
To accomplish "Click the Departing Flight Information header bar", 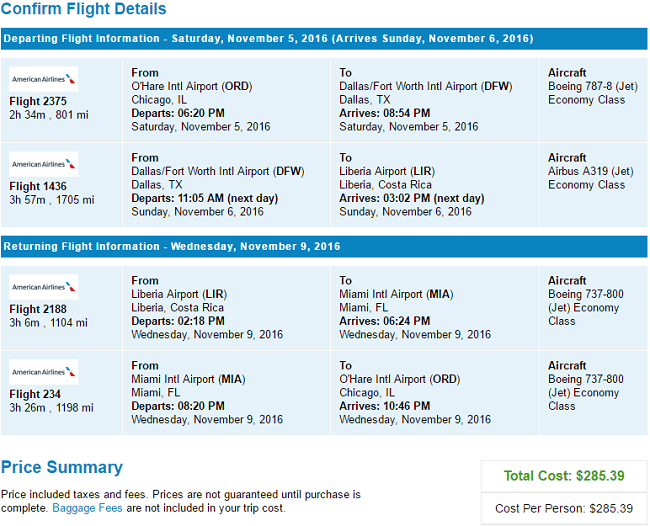I will tap(324, 39).
